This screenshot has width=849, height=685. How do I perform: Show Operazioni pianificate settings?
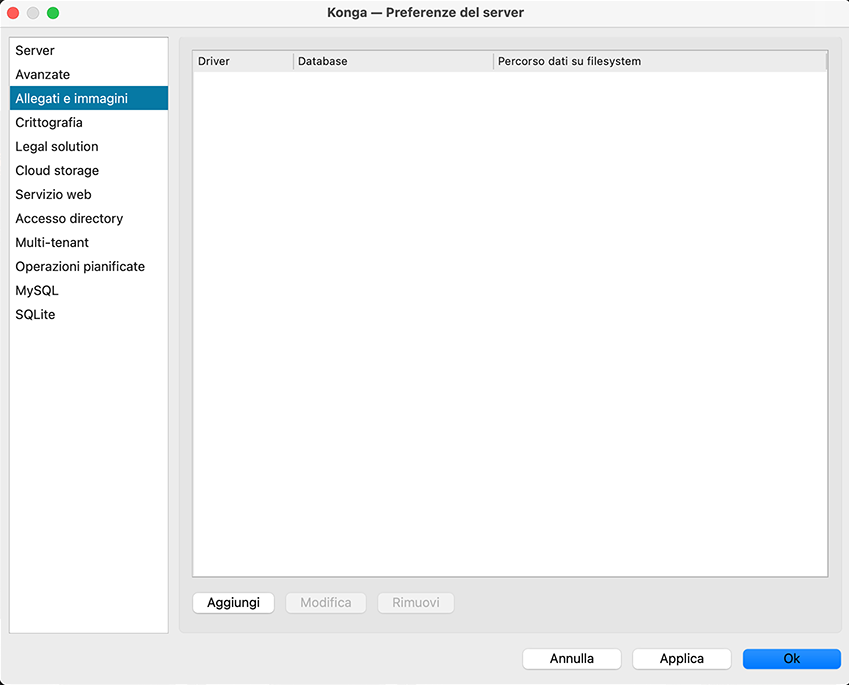[80, 267]
